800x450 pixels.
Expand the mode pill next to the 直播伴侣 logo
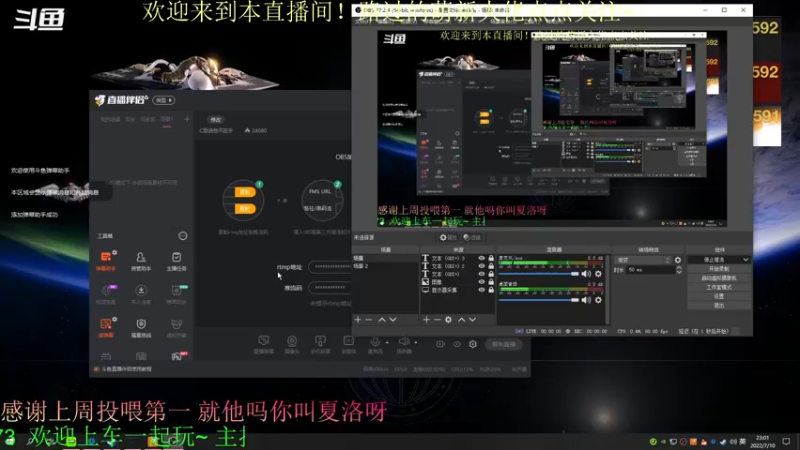tap(164, 100)
